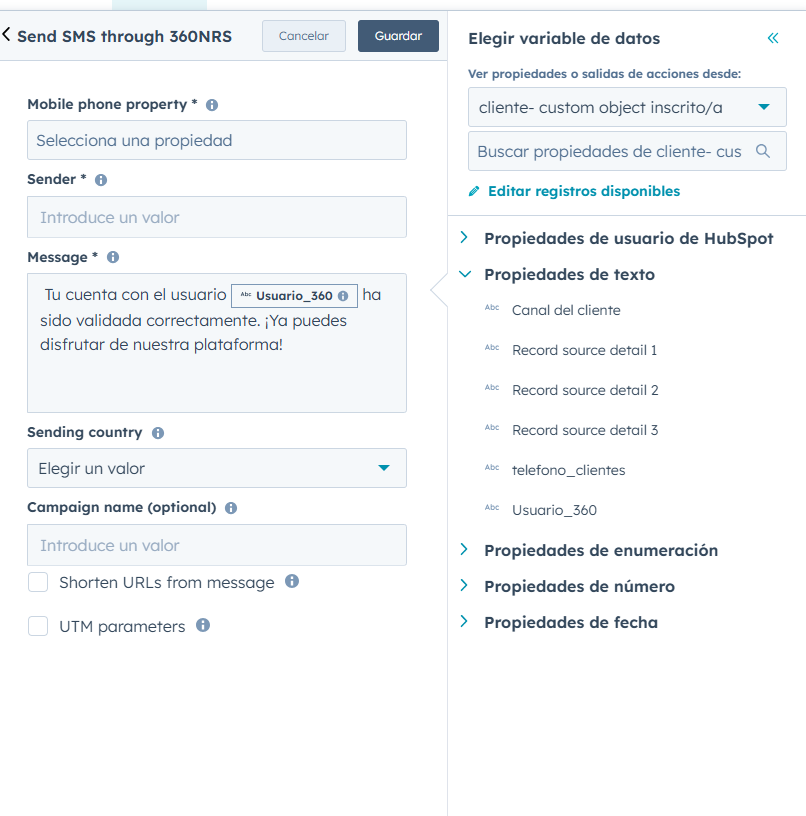
Task: Select telefono_clientes property from list
Action: (x=568, y=470)
